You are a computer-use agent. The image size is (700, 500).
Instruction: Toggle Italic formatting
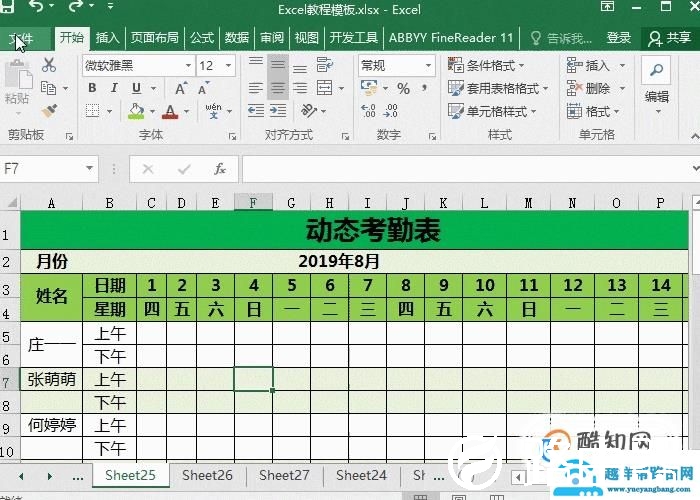click(x=114, y=88)
